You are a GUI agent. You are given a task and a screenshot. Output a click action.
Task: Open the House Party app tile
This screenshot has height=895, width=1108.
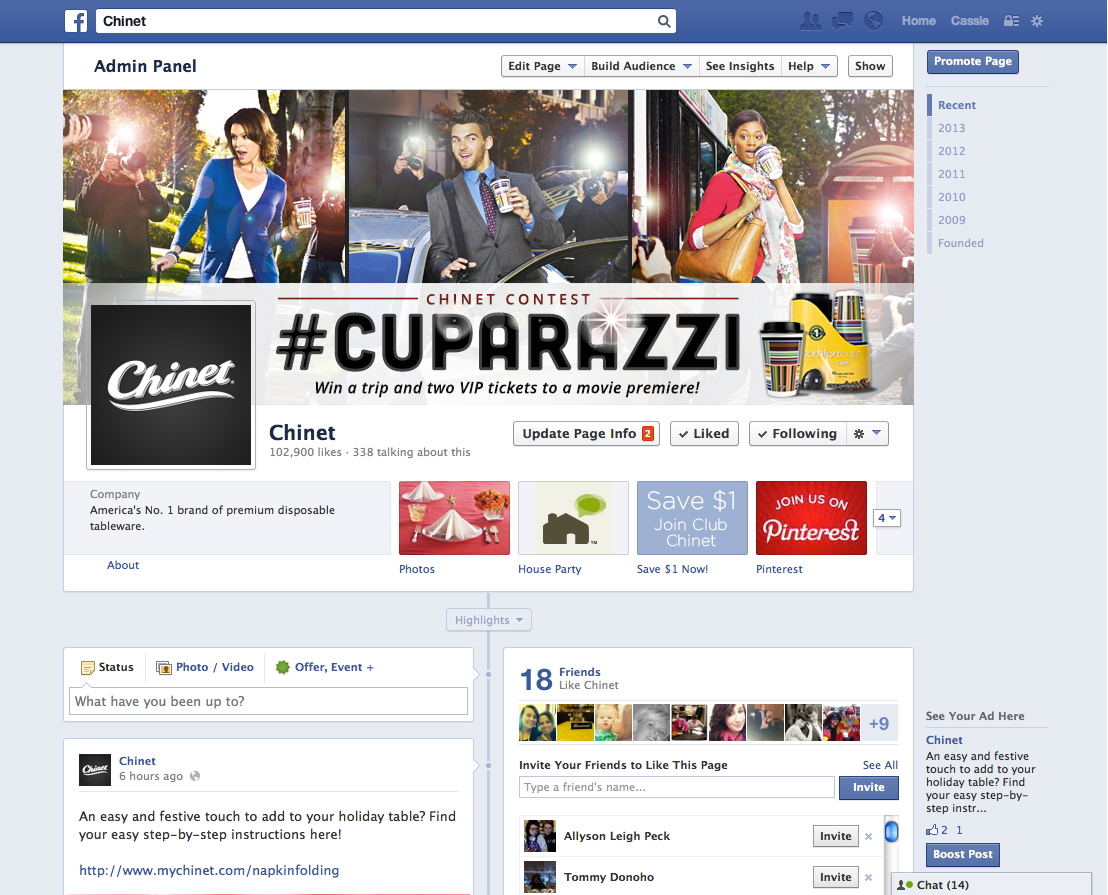pyautogui.click(x=573, y=518)
